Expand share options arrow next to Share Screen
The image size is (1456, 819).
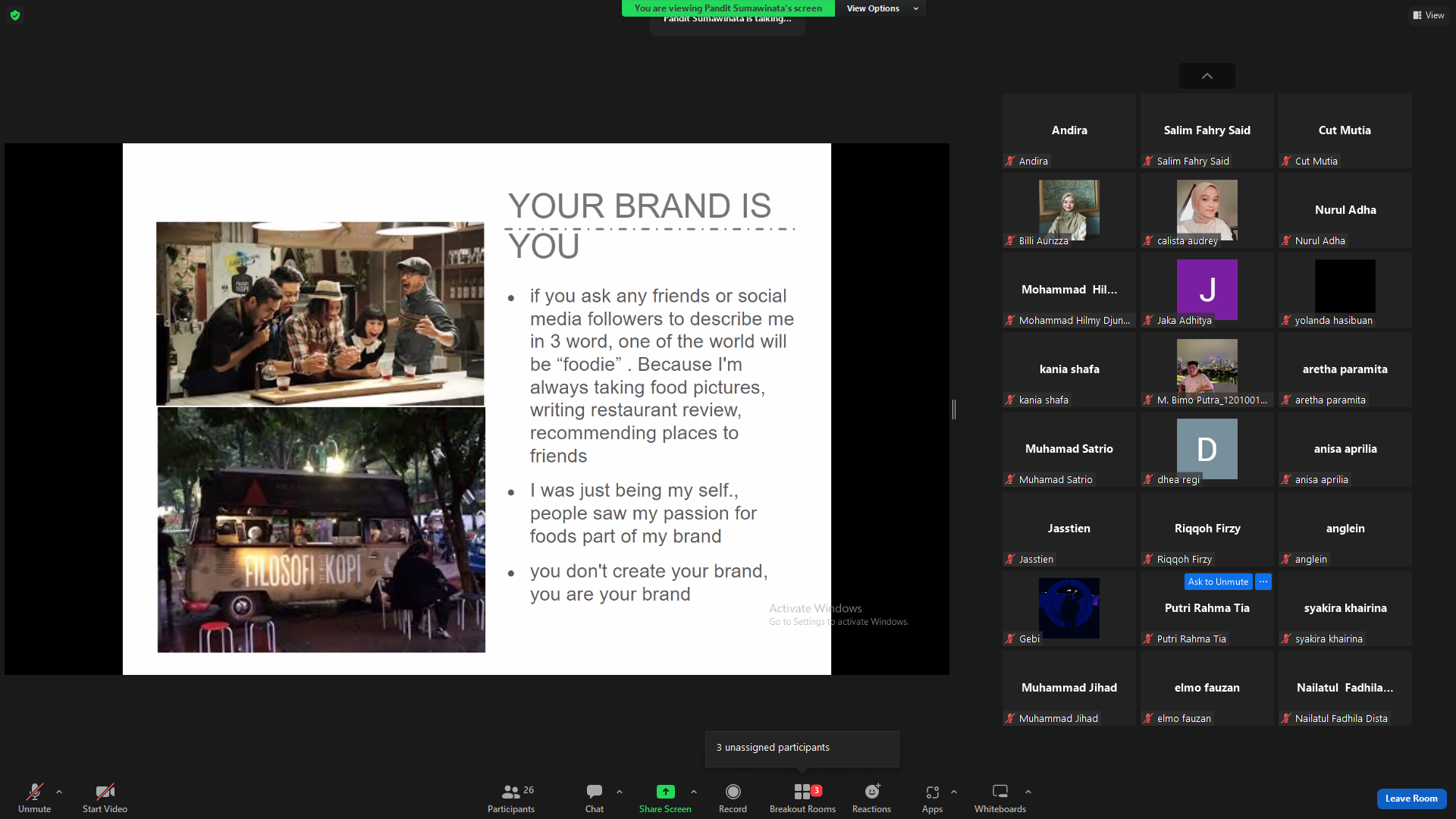point(694,792)
